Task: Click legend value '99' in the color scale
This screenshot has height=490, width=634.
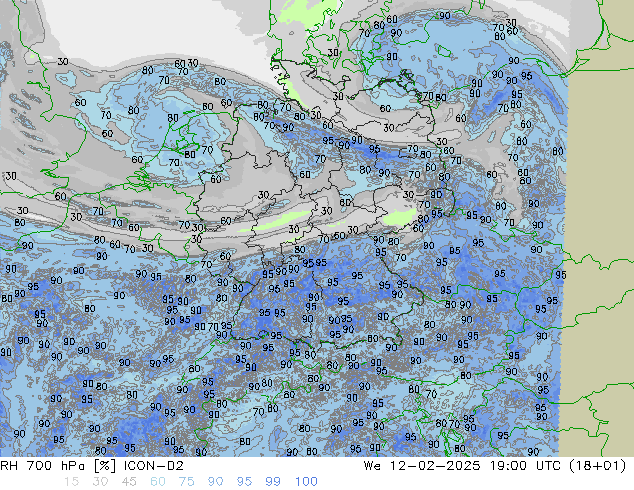Action: (273, 482)
